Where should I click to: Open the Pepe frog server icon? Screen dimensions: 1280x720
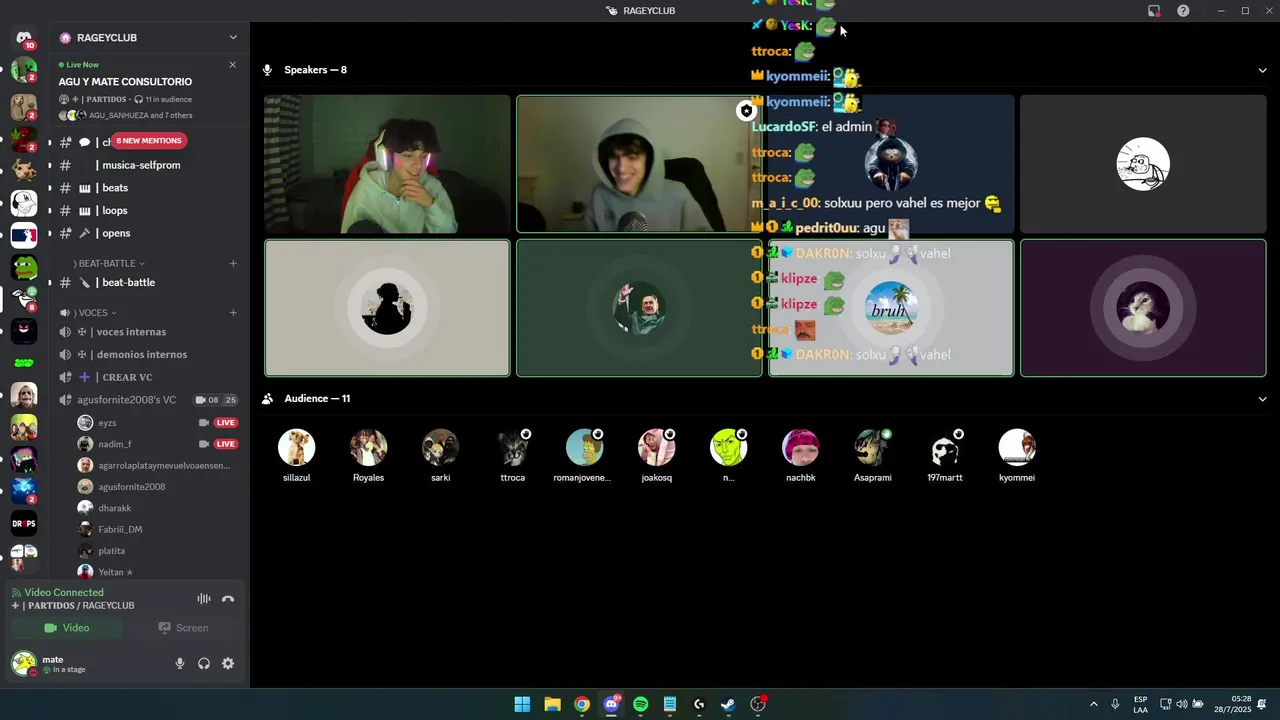(24, 267)
